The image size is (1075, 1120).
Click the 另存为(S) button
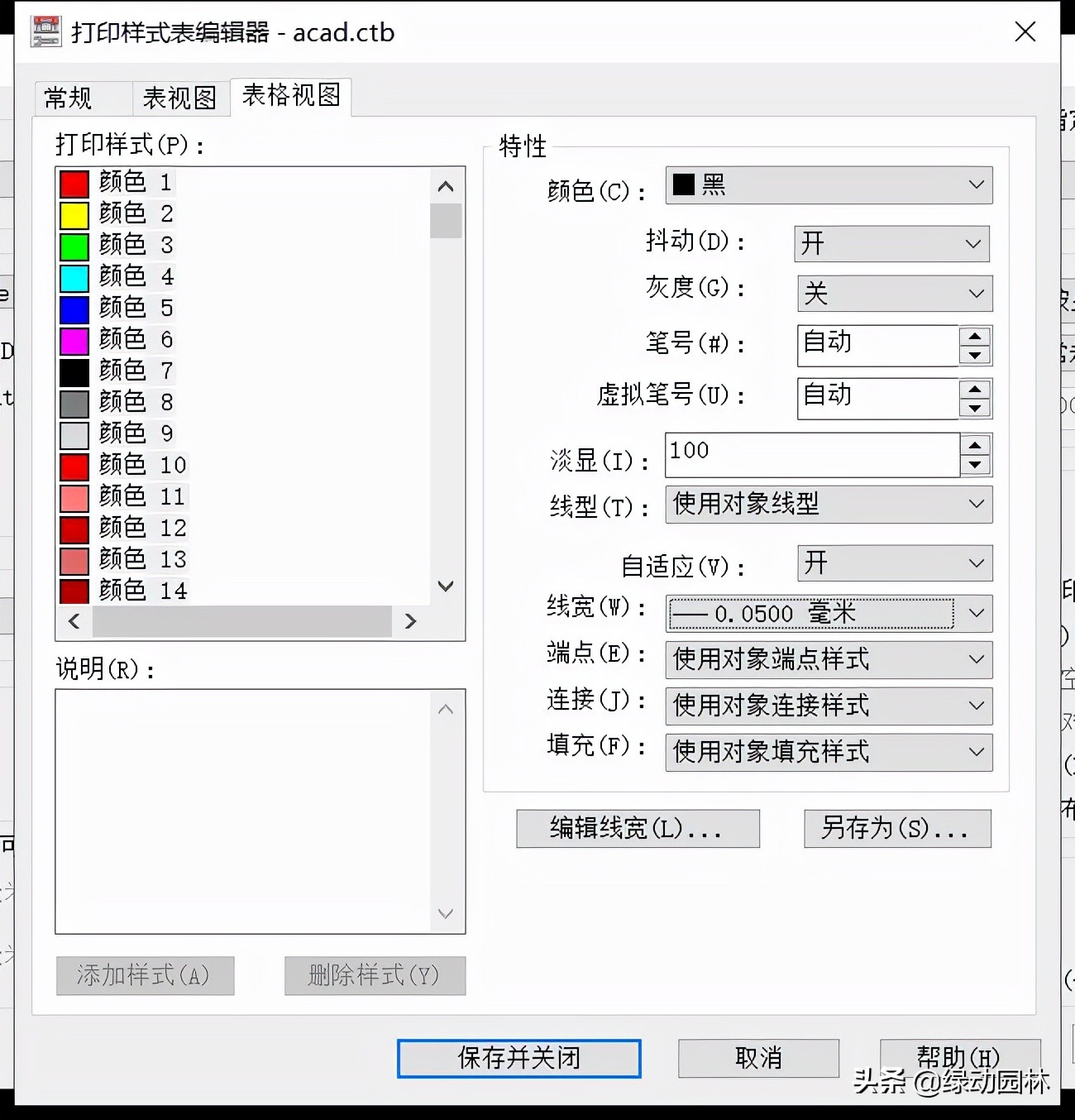point(897,828)
